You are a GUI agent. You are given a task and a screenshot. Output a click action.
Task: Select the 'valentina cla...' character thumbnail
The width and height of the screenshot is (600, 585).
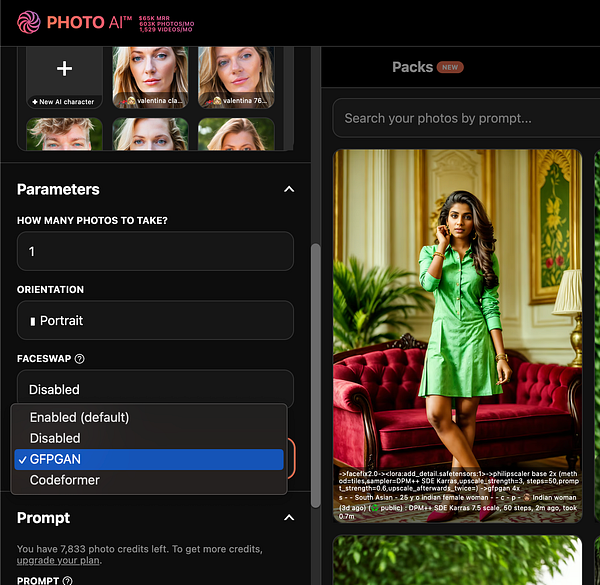[150, 78]
